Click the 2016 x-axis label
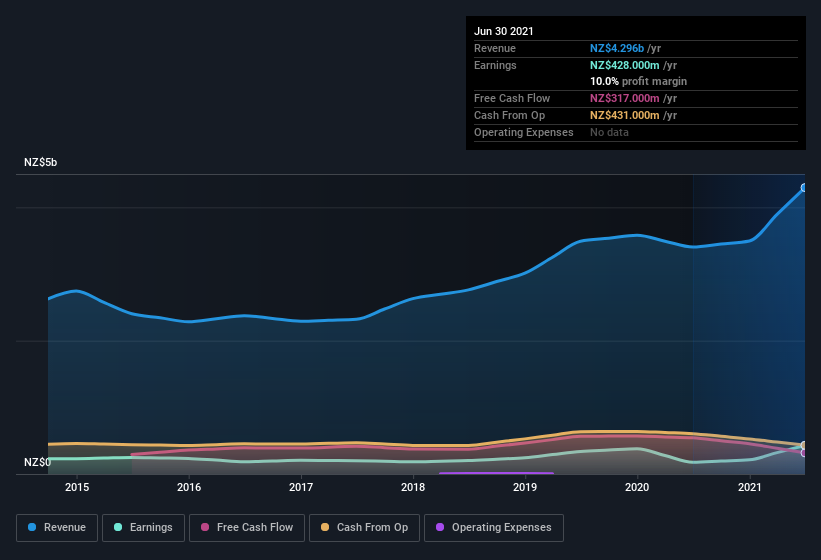 189,487
